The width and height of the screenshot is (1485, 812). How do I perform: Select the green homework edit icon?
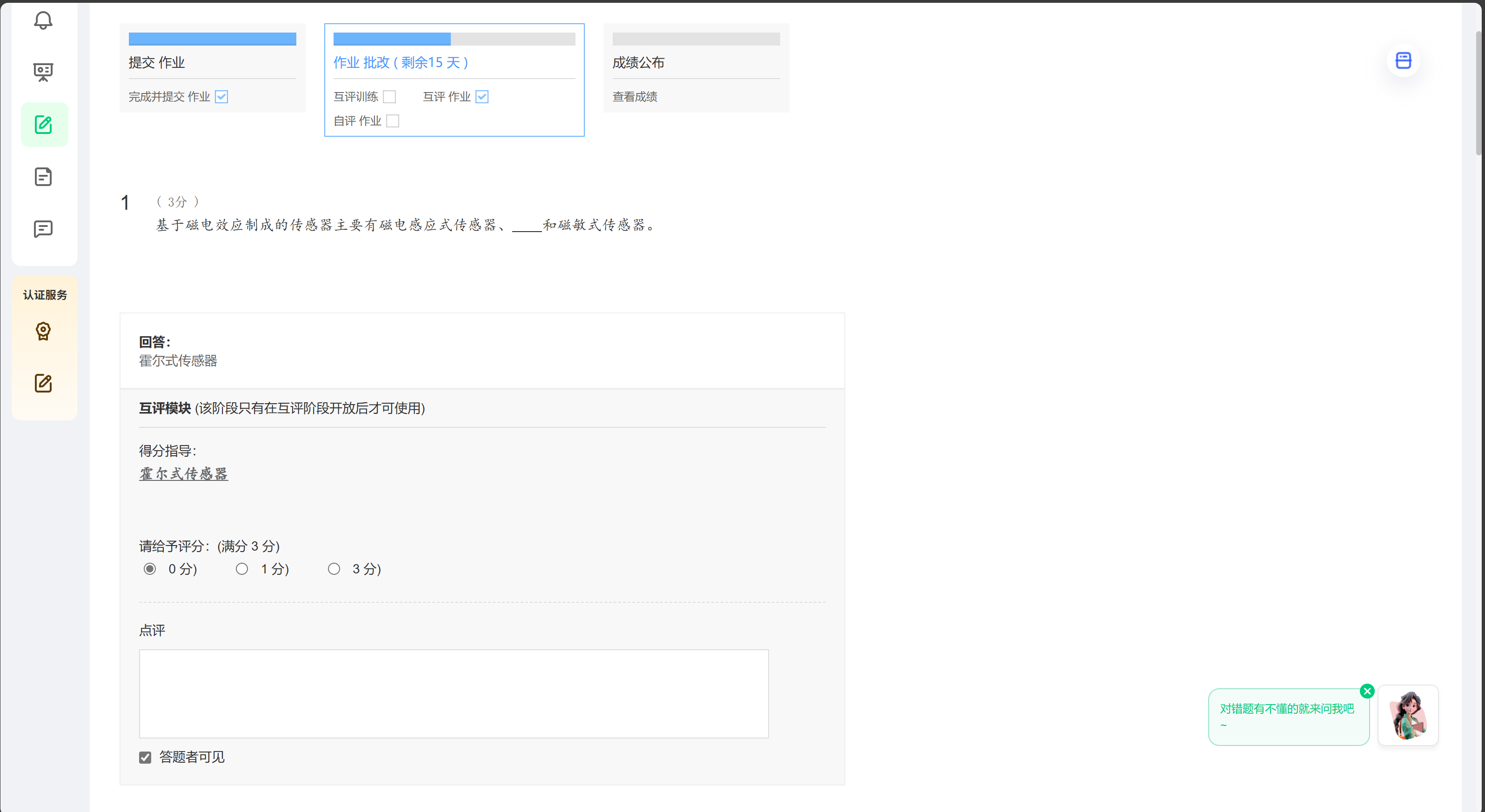pos(44,125)
